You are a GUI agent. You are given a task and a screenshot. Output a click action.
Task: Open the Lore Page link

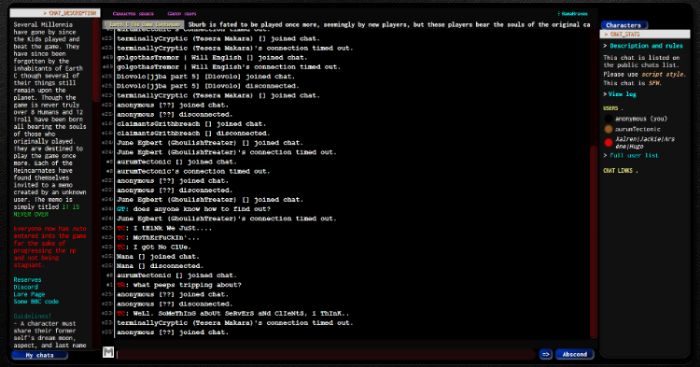click(29, 294)
